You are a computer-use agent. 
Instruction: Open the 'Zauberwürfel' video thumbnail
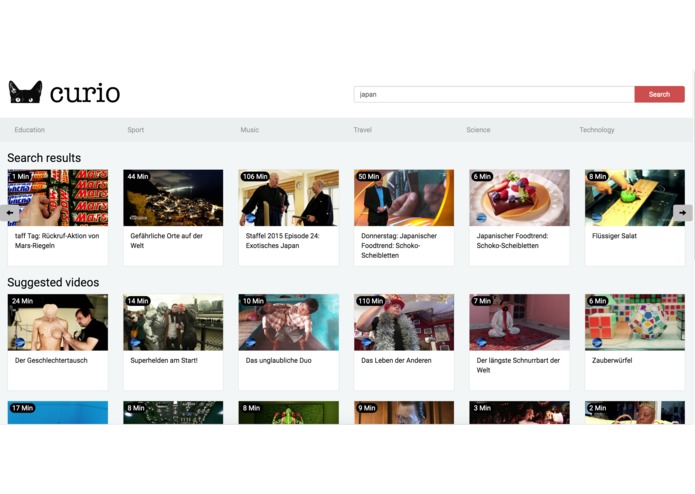click(x=635, y=322)
